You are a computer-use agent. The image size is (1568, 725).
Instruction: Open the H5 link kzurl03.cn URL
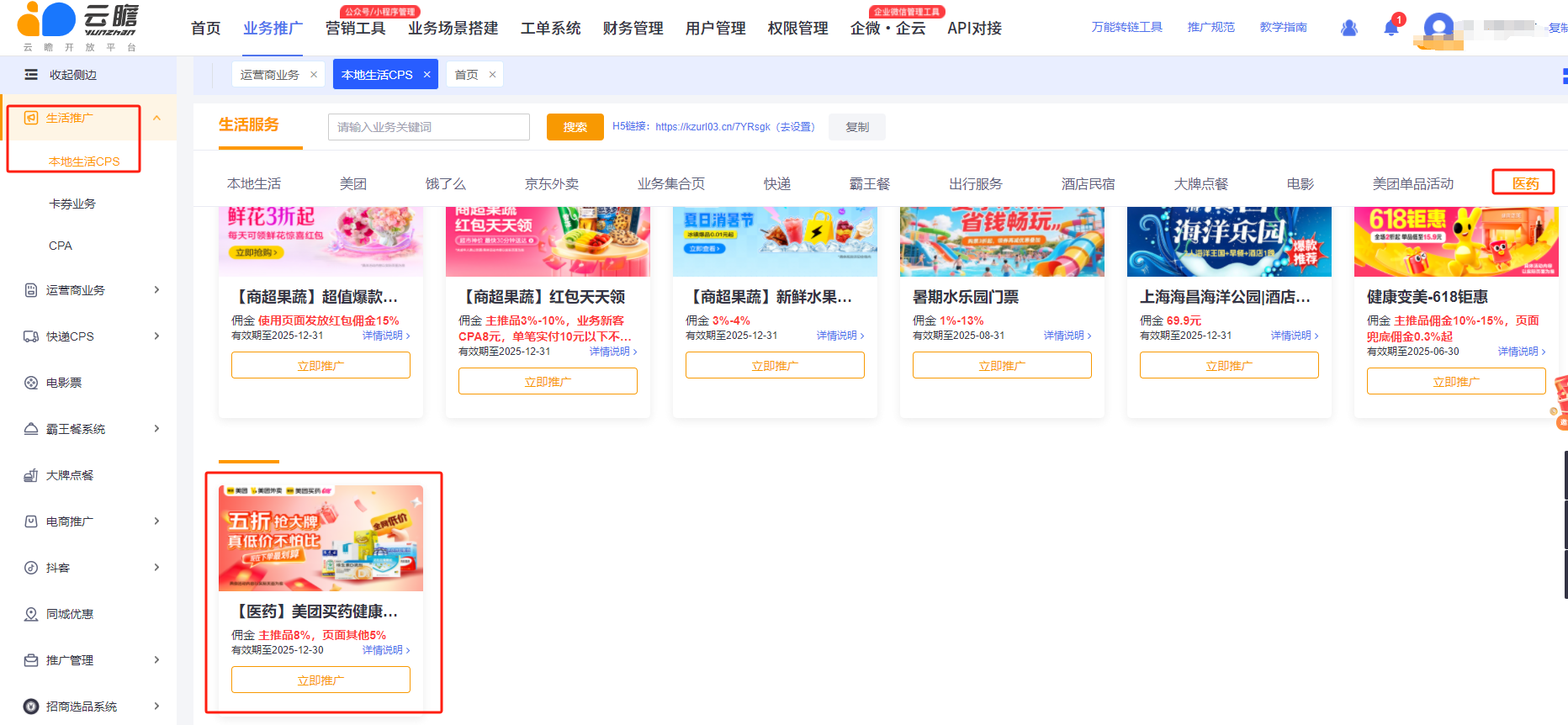[x=712, y=127]
